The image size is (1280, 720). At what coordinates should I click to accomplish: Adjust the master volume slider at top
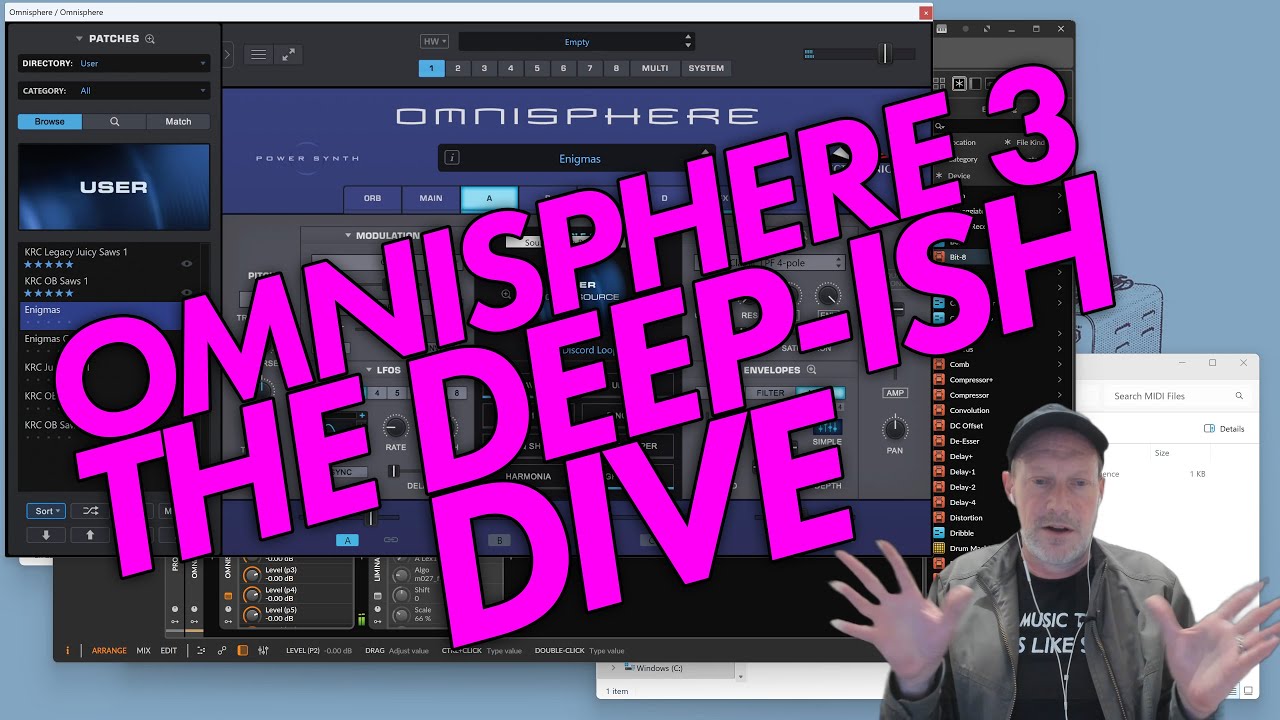(x=884, y=54)
